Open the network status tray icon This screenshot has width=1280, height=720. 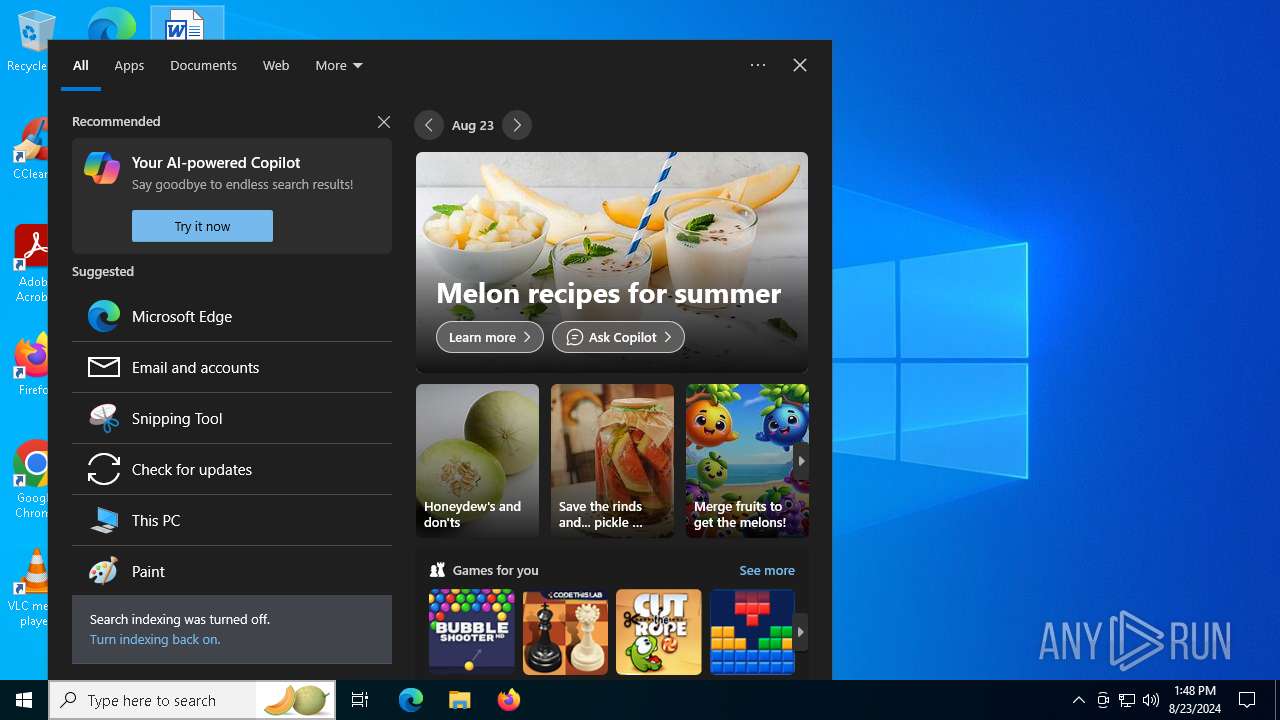click(1127, 700)
